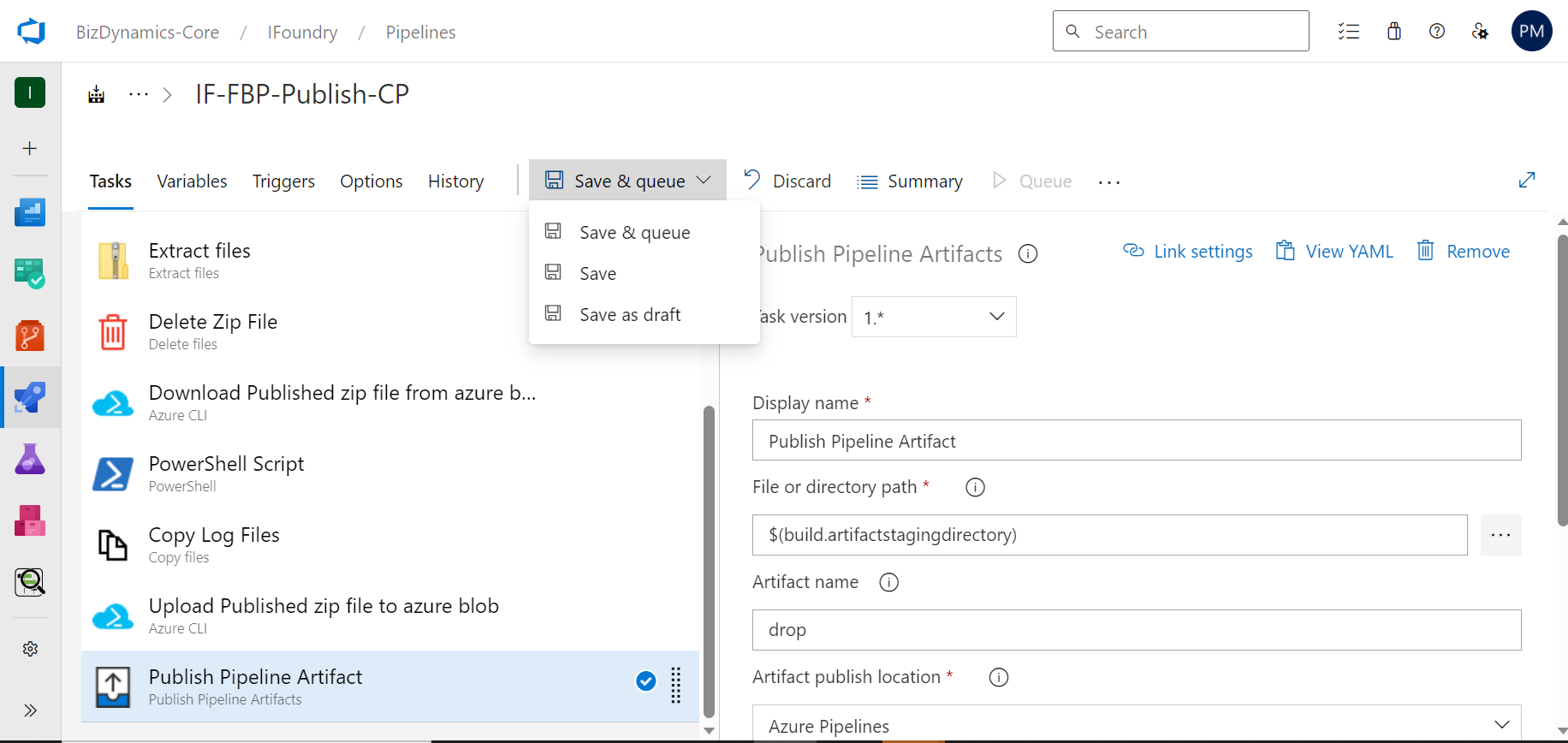Select Download Published zip file task
Viewport: 1568px width, 743px height.
pyautogui.click(x=390, y=402)
